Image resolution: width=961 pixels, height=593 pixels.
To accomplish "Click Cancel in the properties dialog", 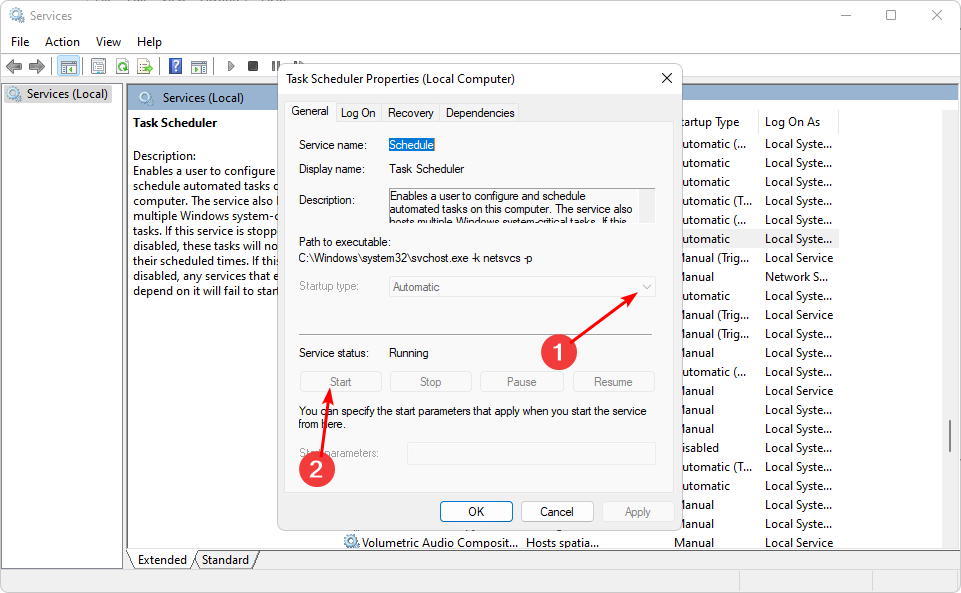I will (x=557, y=512).
